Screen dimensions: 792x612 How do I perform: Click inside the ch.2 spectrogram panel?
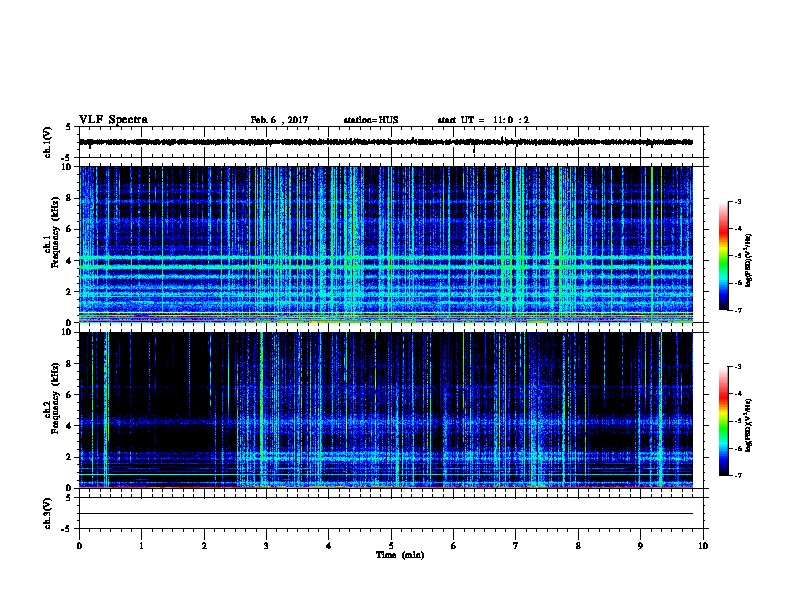[x=386, y=410]
